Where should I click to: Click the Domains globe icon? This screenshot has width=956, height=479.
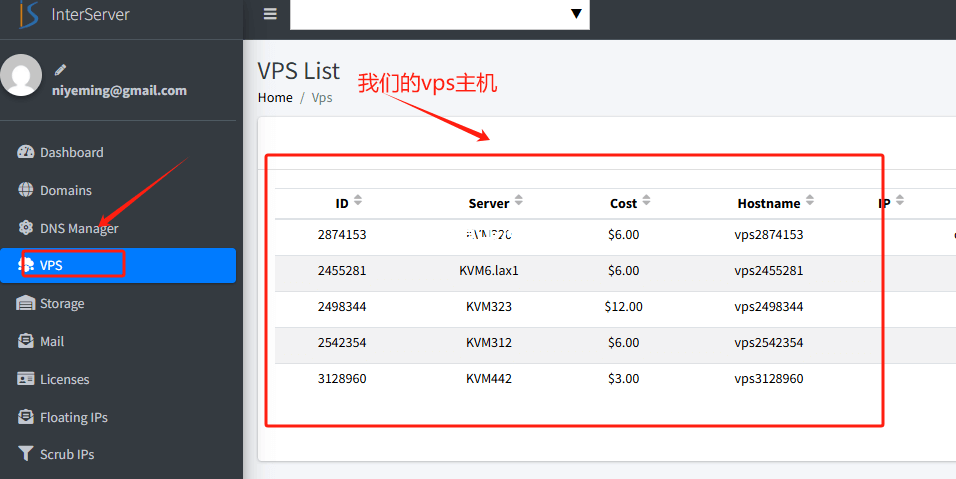tap(26, 190)
